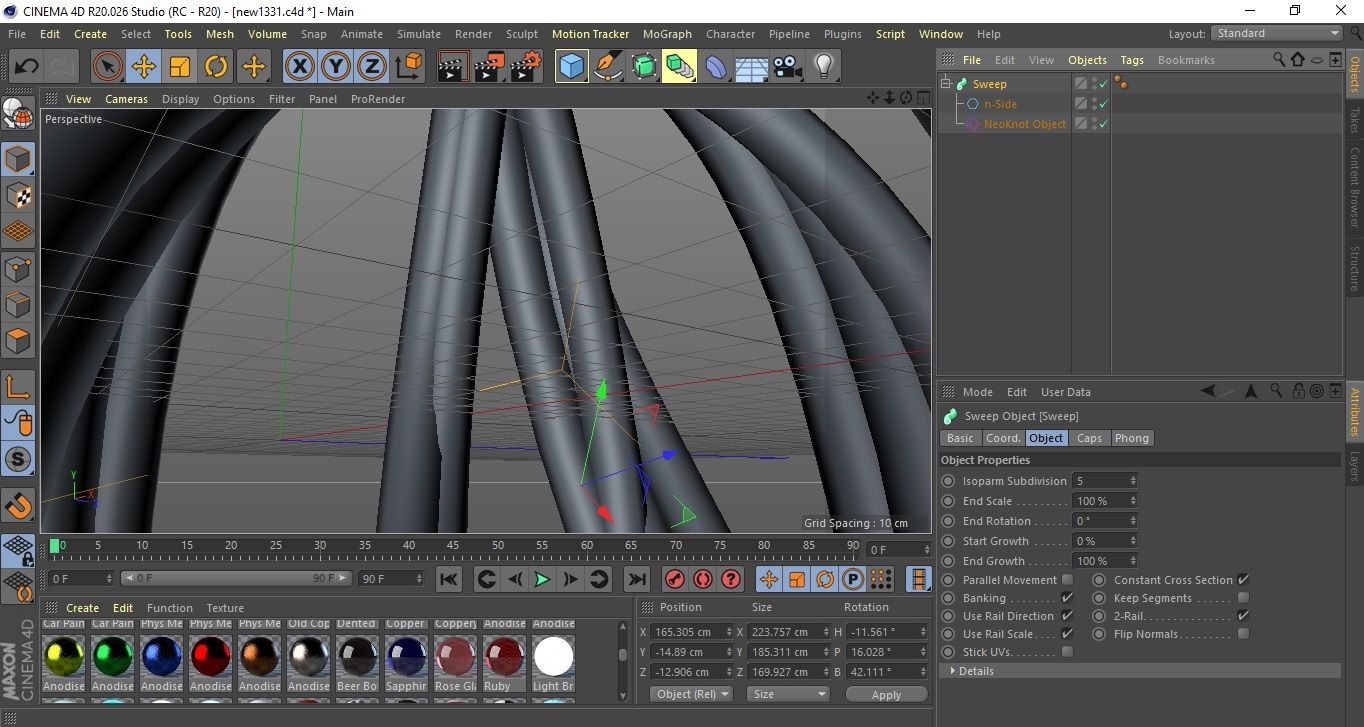Click Render View clapperboard icon
1364x727 pixels.
pyautogui.click(x=453, y=67)
